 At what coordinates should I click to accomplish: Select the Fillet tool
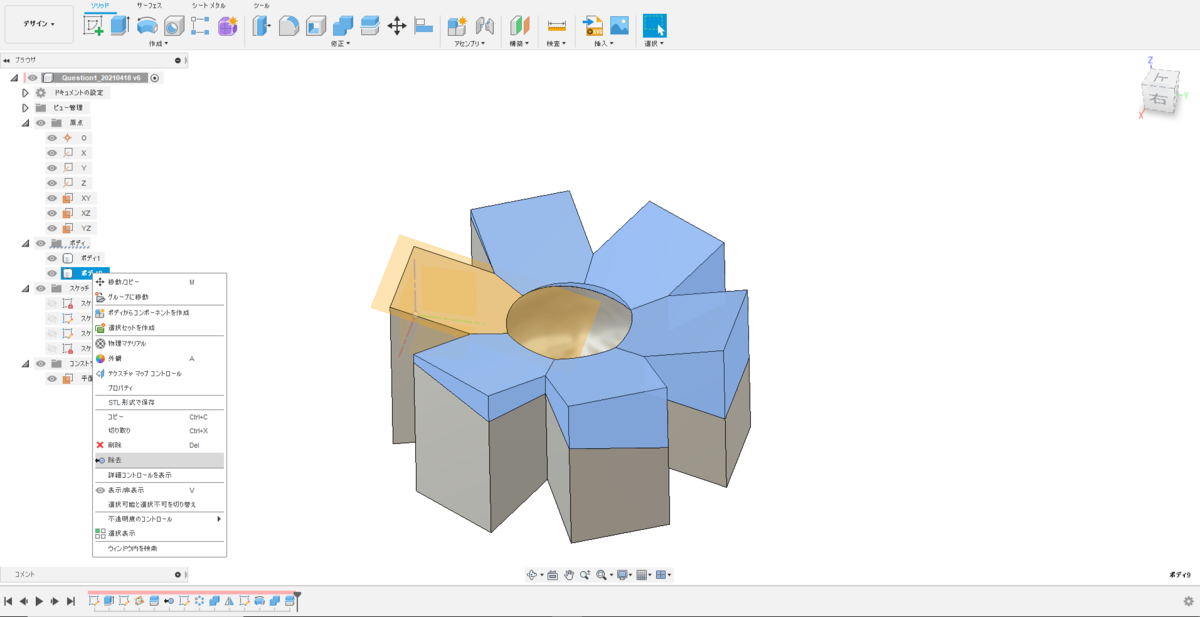click(x=288, y=26)
